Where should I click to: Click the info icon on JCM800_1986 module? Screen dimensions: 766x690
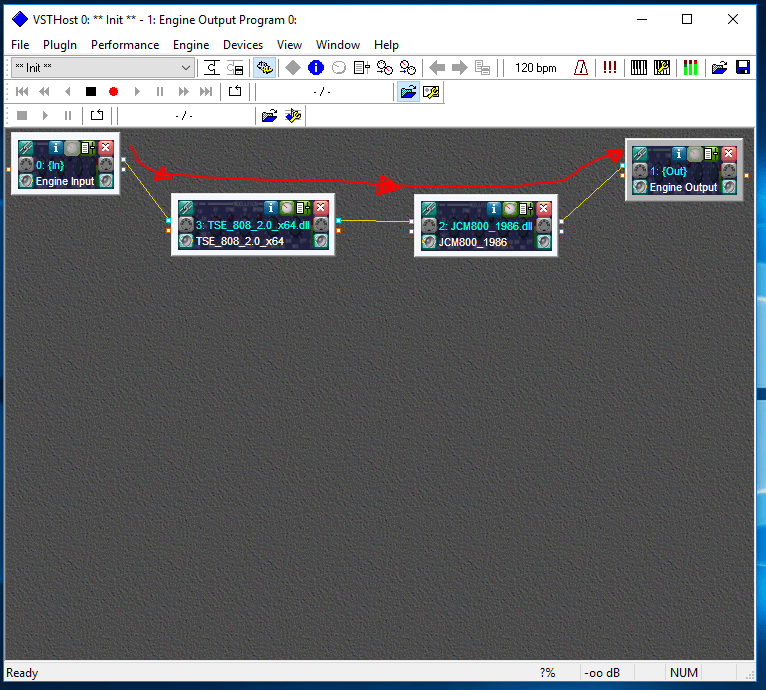pyautogui.click(x=493, y=209)
